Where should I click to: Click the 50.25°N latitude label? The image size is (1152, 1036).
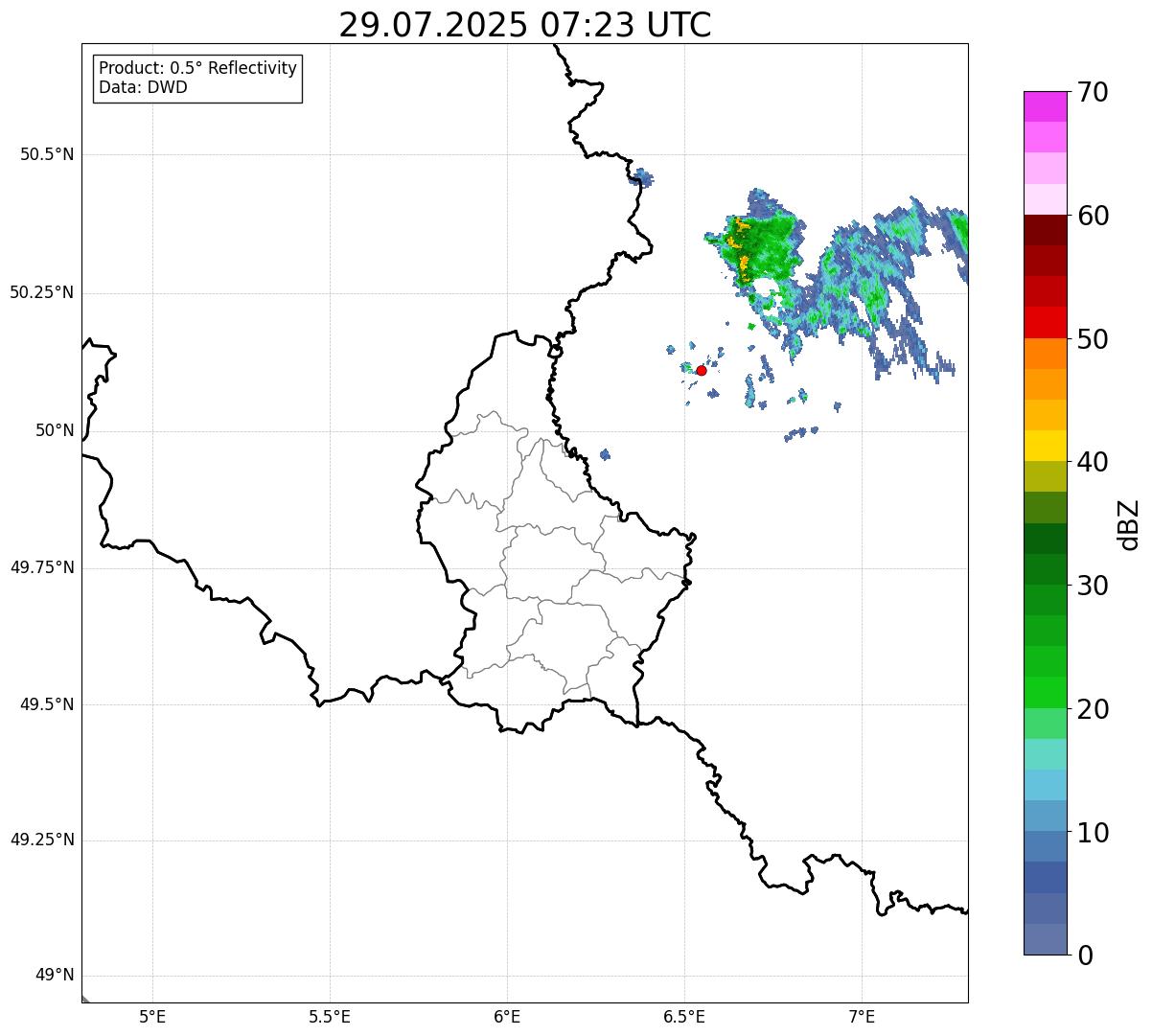42,292
